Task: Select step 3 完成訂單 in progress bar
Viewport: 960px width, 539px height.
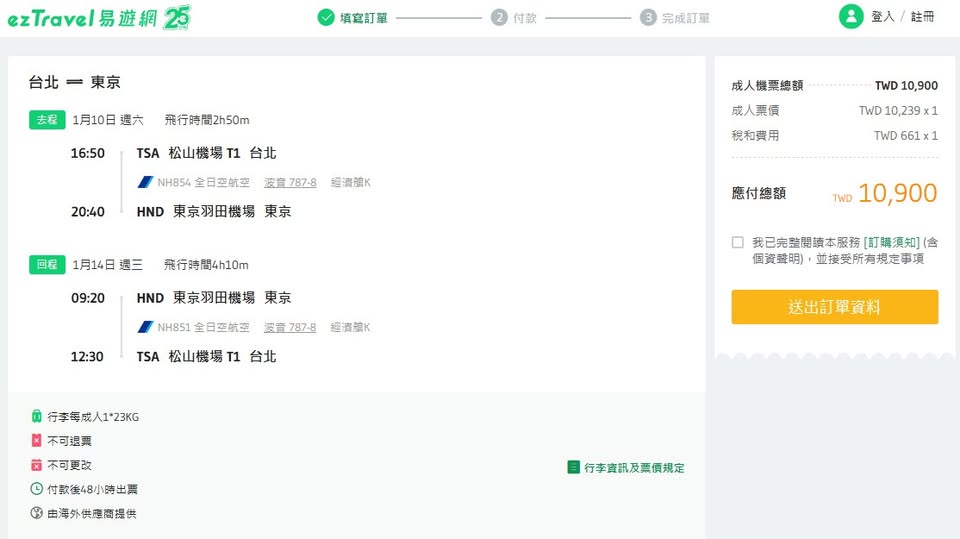Action: (x=676, y=17)
